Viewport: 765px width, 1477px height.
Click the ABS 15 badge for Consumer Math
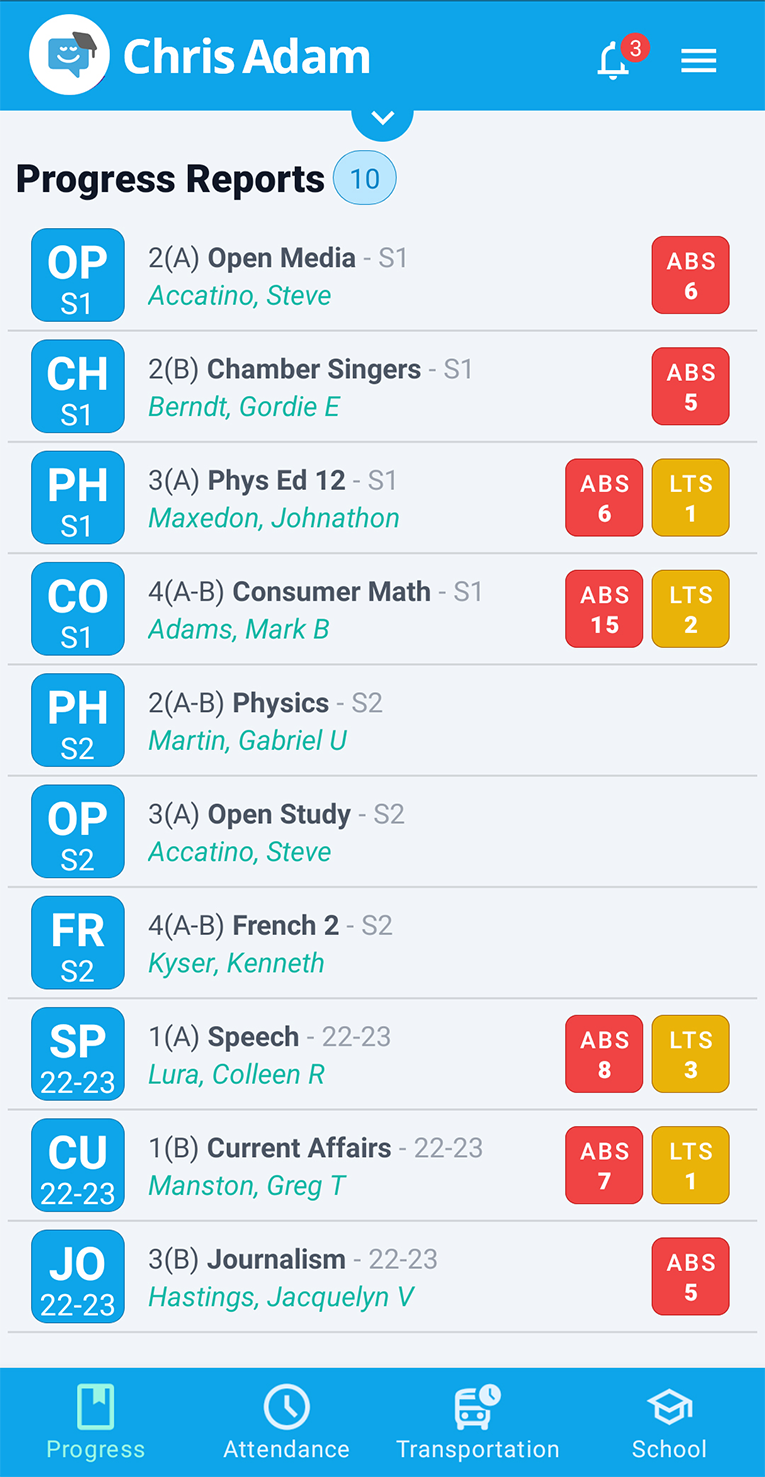[x=604, y=609]
